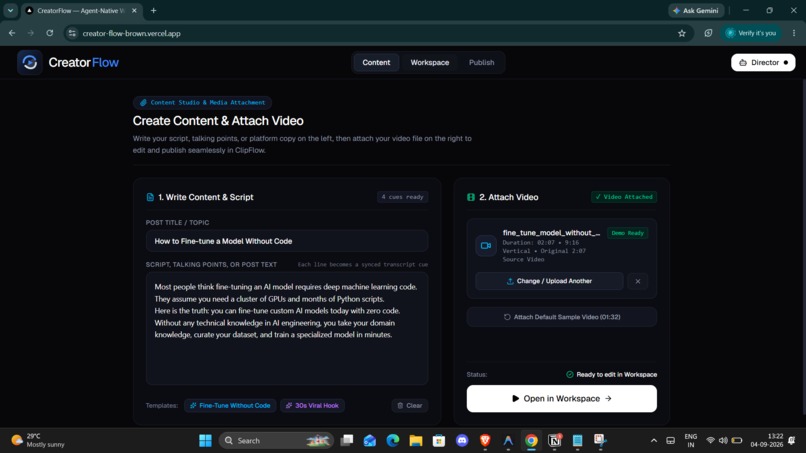Open Notion from the taskbar
This screenshot has height=453, width=806.
(555, 441)
